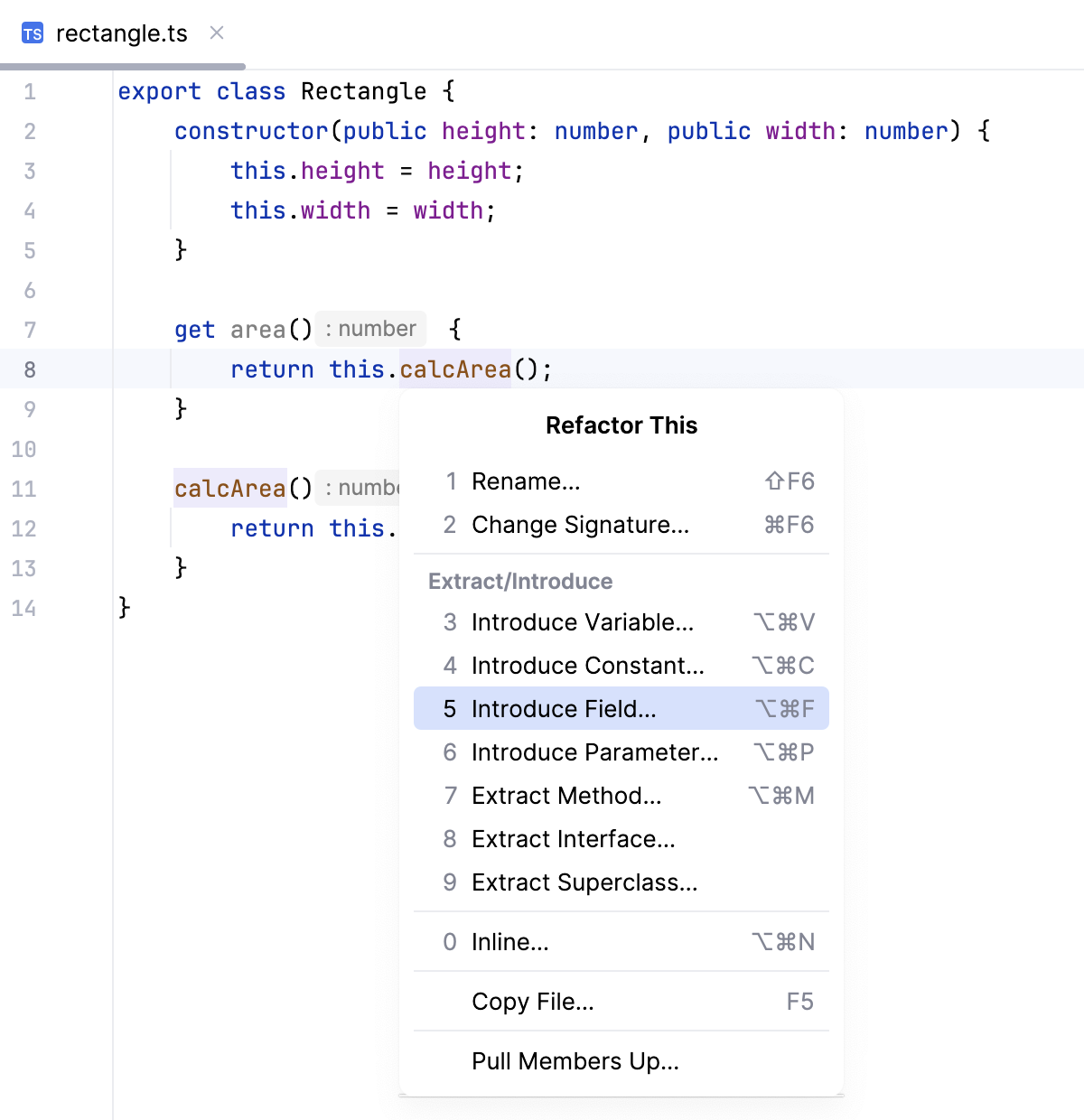Click the Inline refactoring entry
Viewport: 1084px width, 1120px height.
510,942
